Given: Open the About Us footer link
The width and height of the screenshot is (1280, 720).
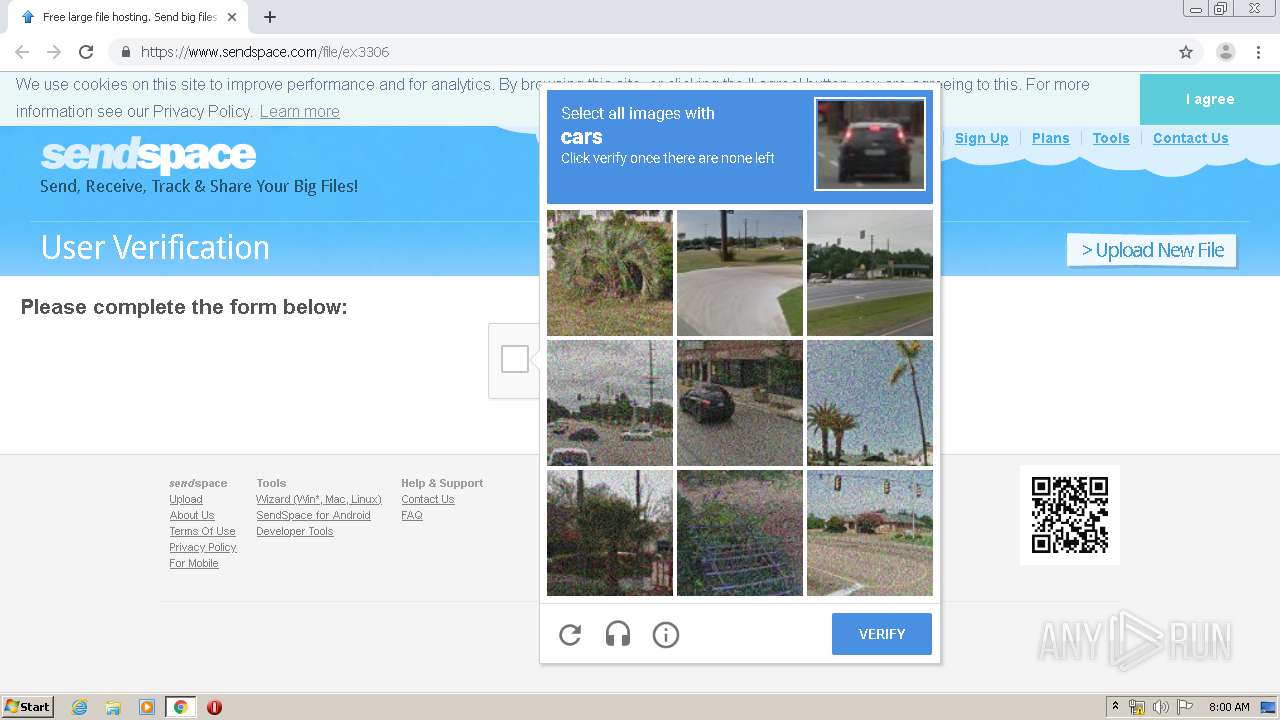Looking at the screenshot, I should [192, 515].
